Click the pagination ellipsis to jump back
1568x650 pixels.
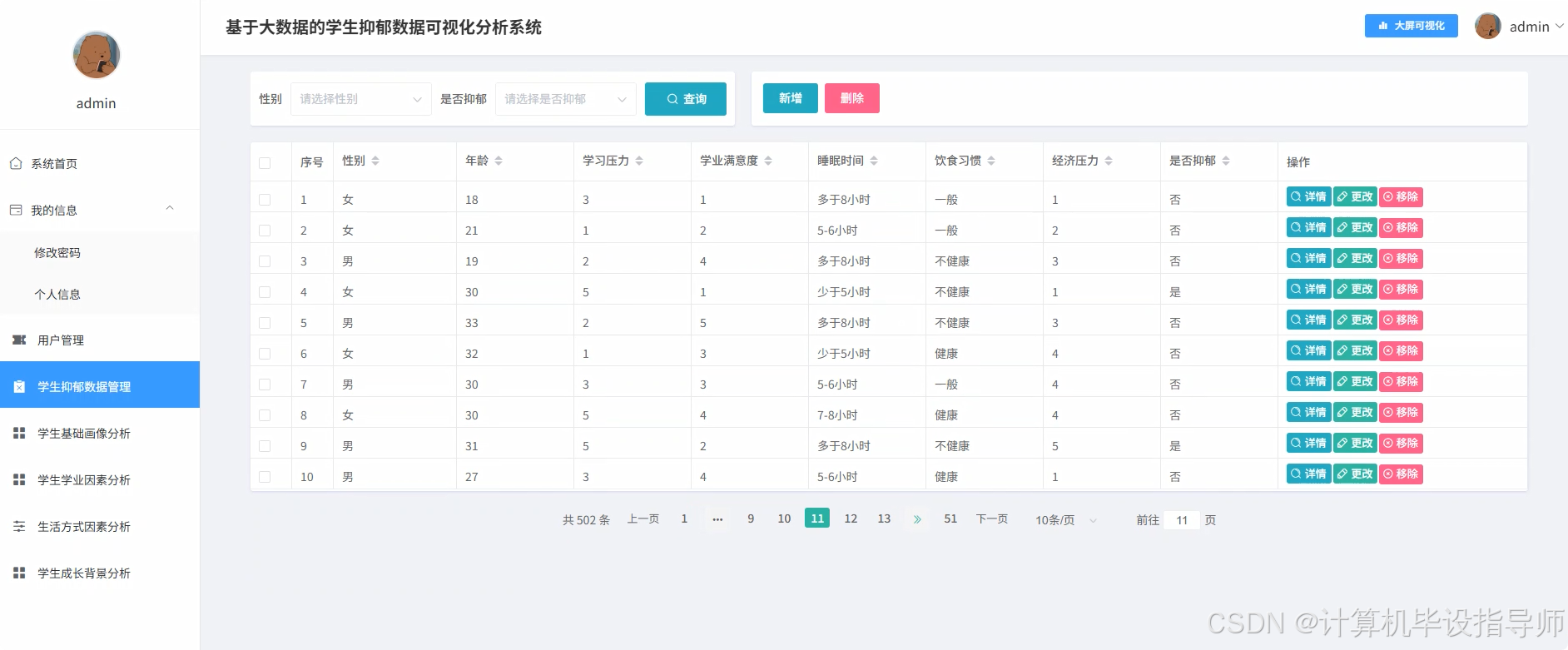tap(717, 519)
